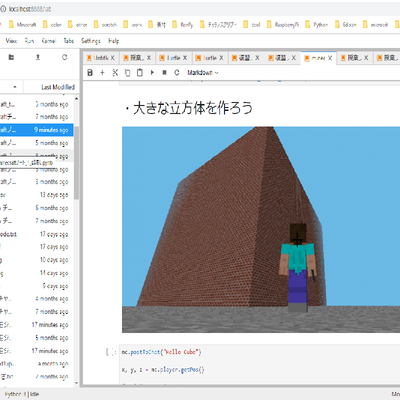Select the file modified a month ago
The height and width of the screenshot is (400, 400).
click(x=37, y=364)
